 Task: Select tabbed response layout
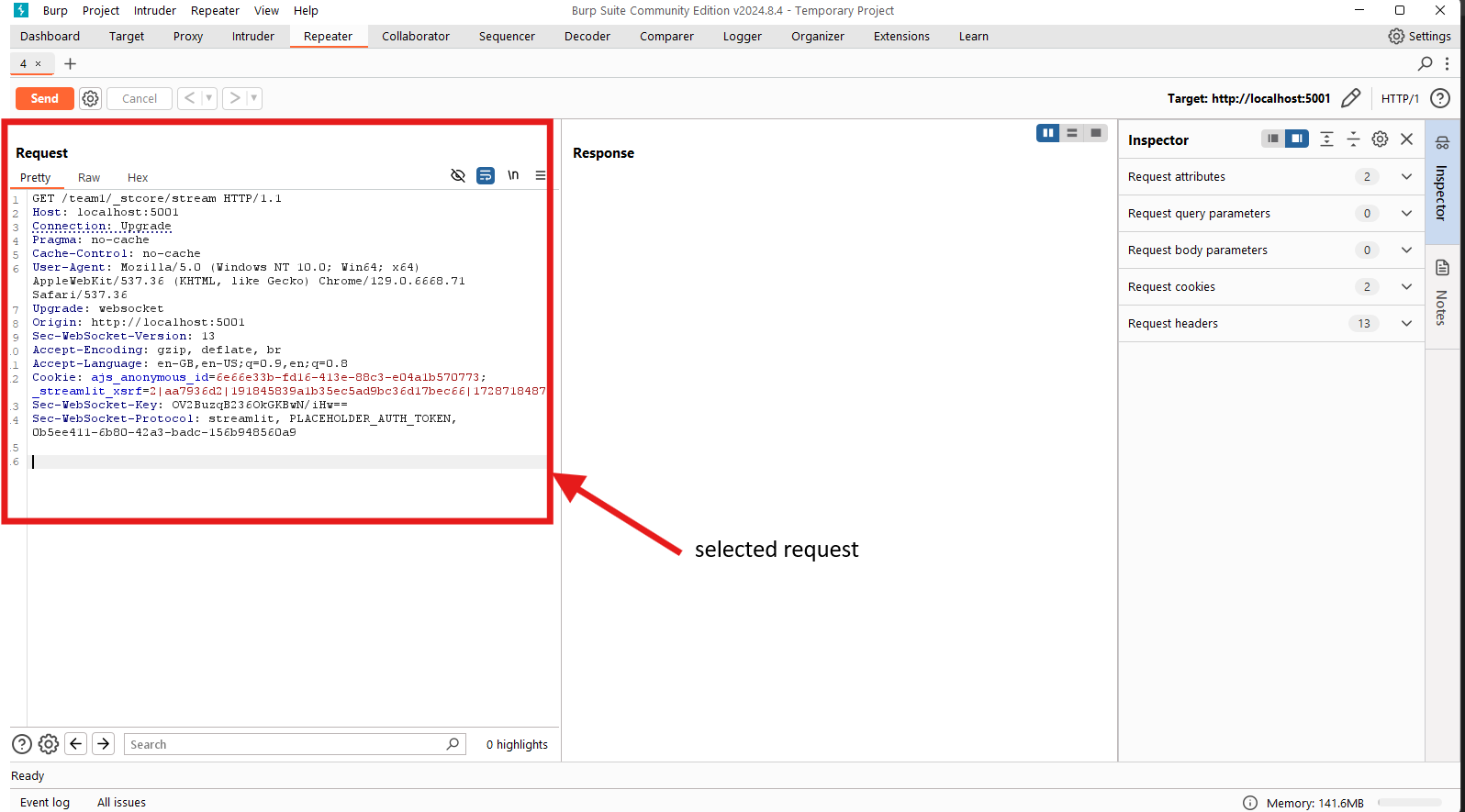pyautogui.click(x=1096, y=133)
